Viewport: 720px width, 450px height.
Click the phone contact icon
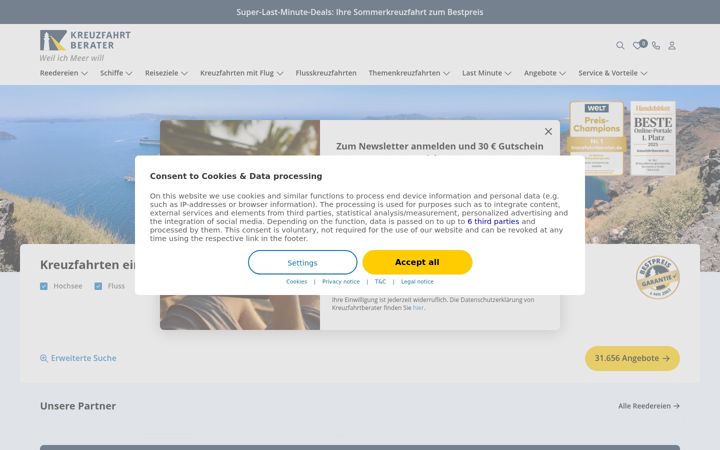coord(656,45)
